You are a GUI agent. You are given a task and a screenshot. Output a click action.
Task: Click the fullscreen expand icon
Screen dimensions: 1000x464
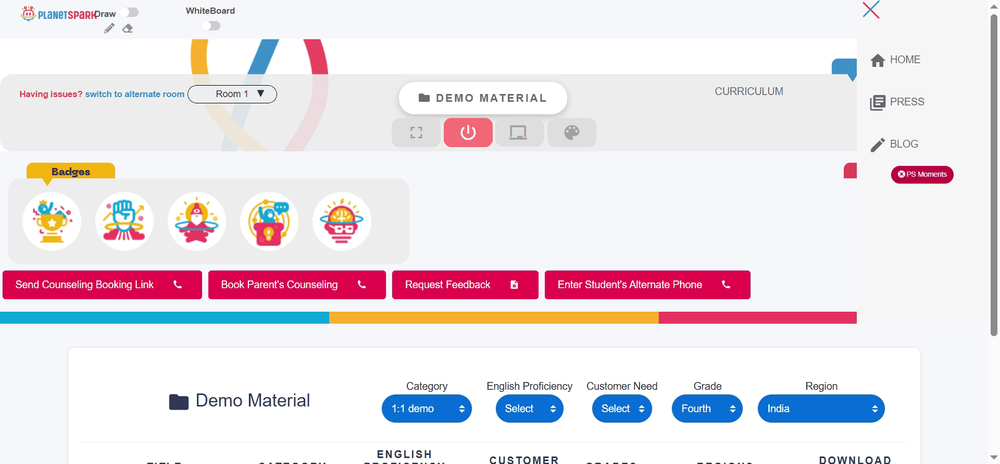tap(416, 133)
